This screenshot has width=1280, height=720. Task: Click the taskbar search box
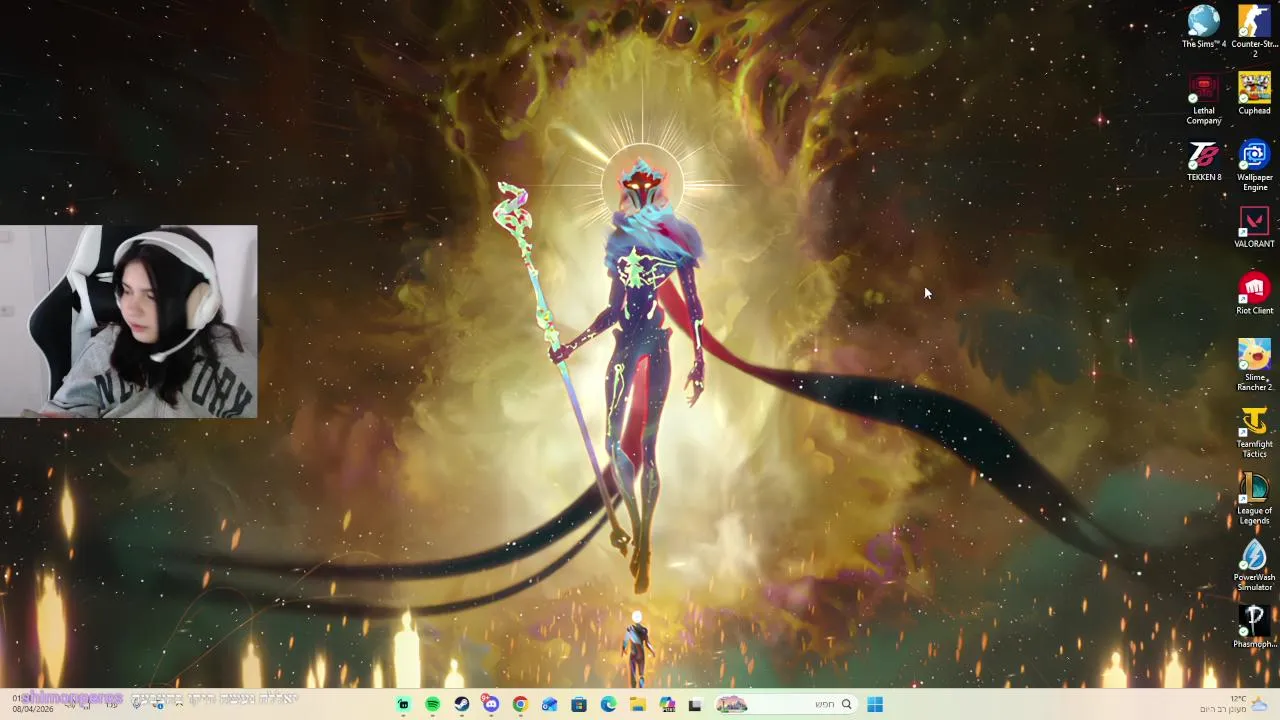pos(785,705)
